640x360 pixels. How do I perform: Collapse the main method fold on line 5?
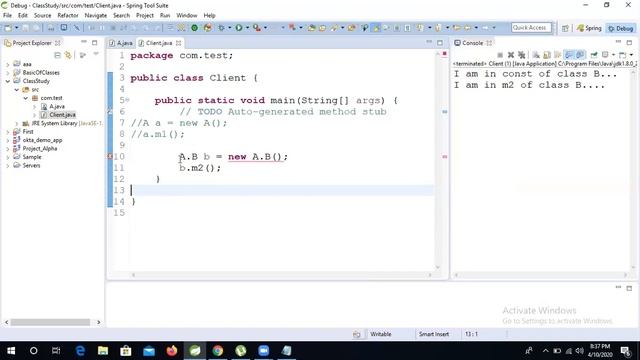tap(127, 100)
